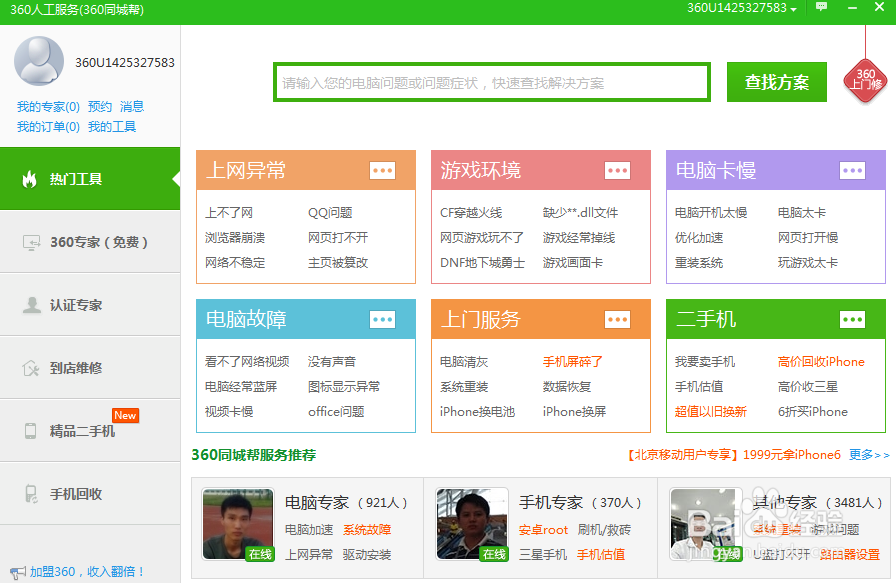Click the 查找方案 search button
Viewport: 896px width, 583px height.
[x=777, y=82]
